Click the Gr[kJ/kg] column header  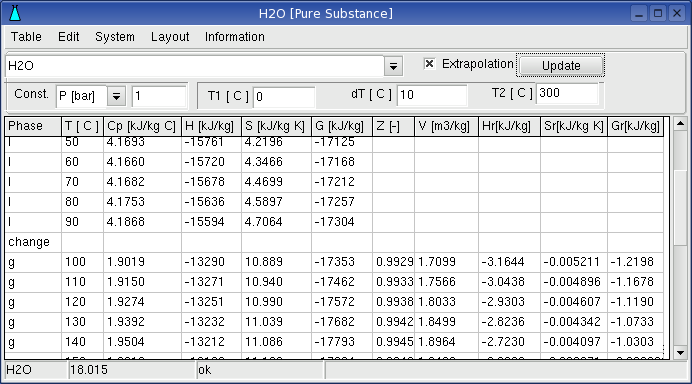[x=636, y=126]
